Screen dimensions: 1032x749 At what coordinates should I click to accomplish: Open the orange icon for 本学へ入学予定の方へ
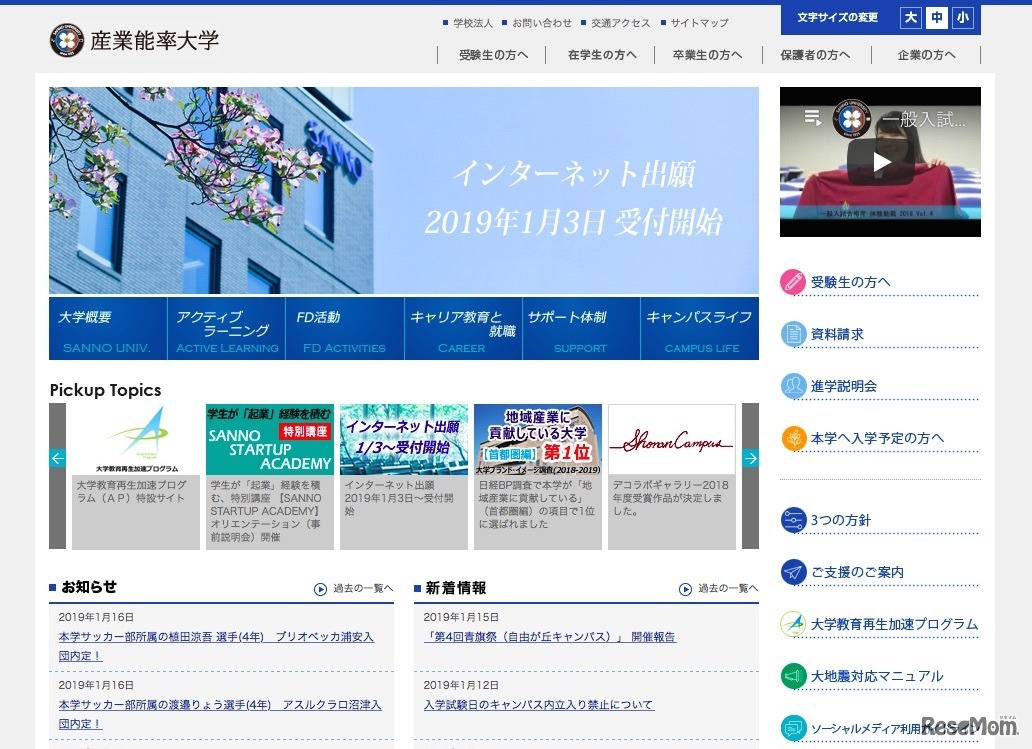point(792,437)
